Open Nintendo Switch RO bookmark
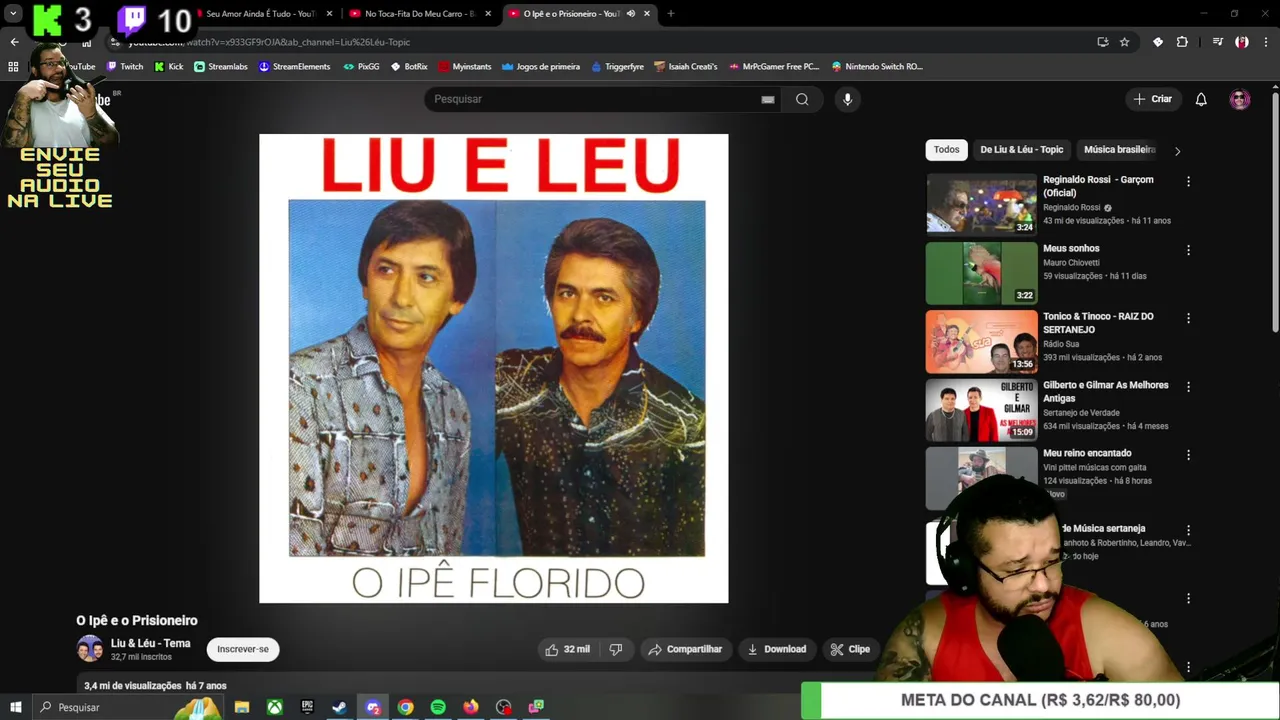 [876, 67]
